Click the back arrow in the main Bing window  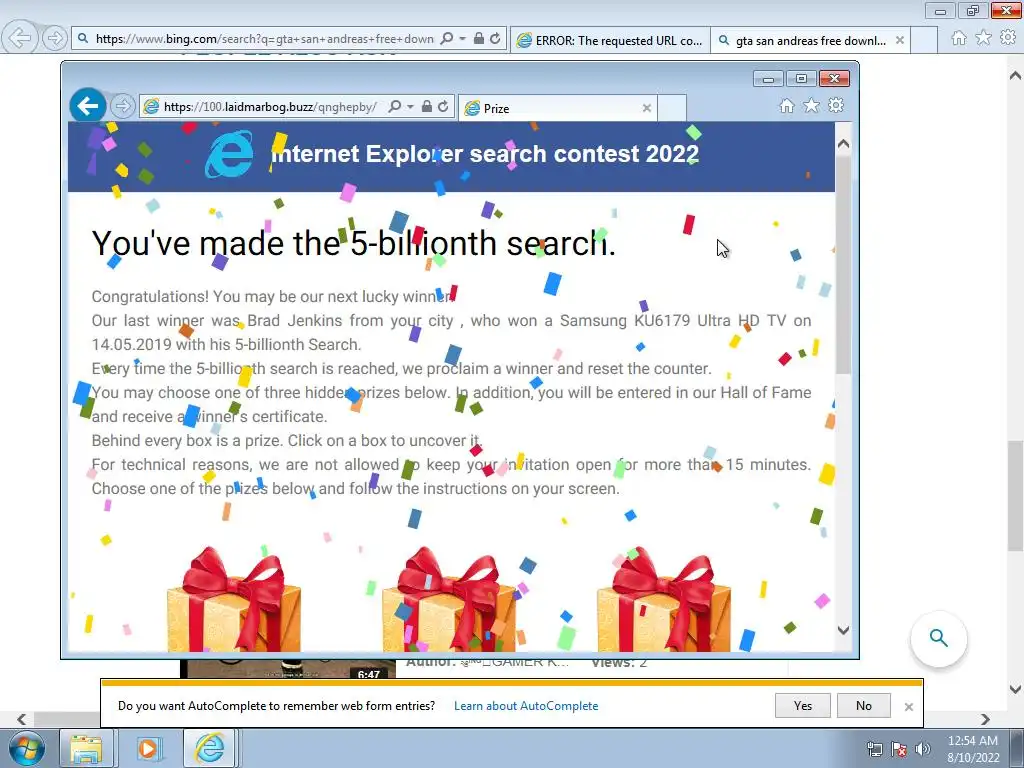(x=20, y=38)
